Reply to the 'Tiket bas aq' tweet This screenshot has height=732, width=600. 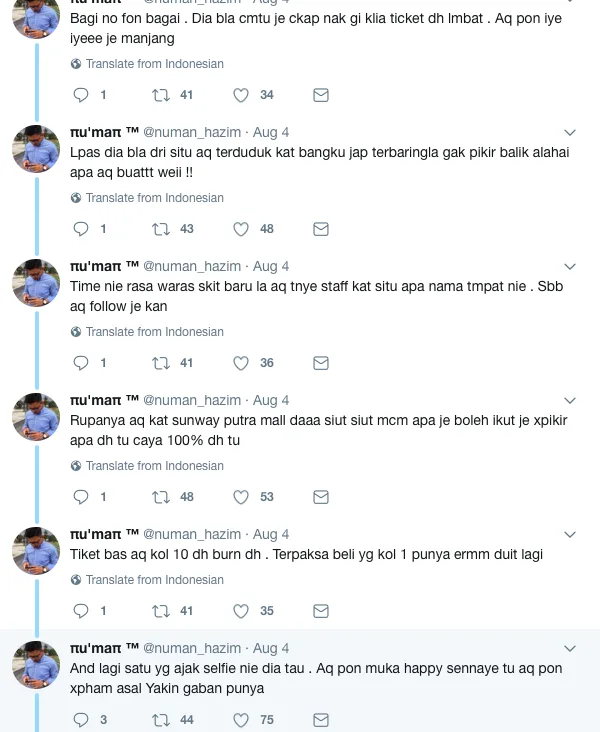83,611
